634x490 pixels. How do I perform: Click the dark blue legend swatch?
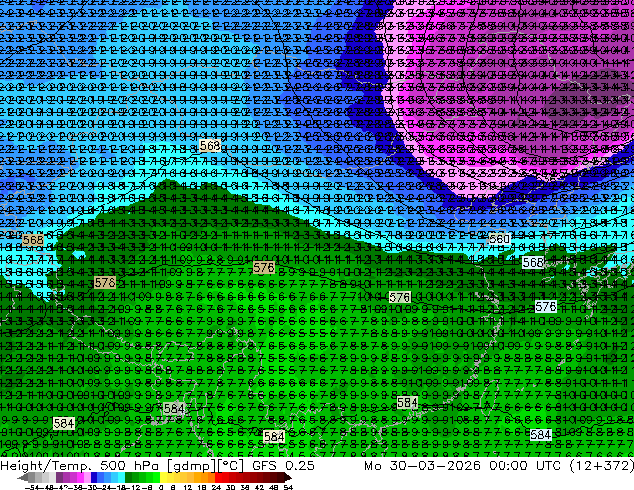(94, 477)
